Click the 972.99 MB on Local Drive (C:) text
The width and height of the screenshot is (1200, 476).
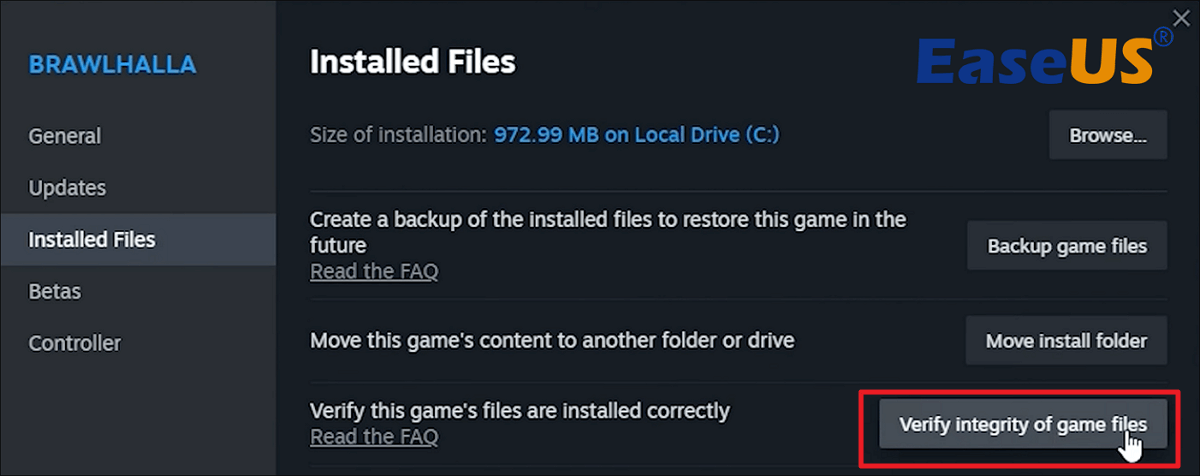636,135
